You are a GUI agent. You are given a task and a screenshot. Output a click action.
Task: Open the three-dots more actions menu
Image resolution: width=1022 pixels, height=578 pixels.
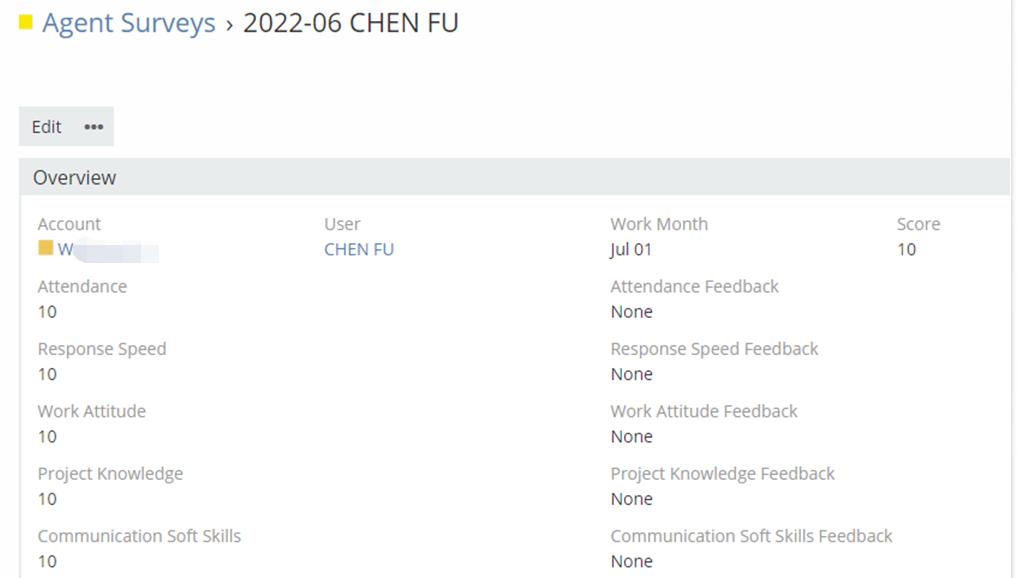94,127
